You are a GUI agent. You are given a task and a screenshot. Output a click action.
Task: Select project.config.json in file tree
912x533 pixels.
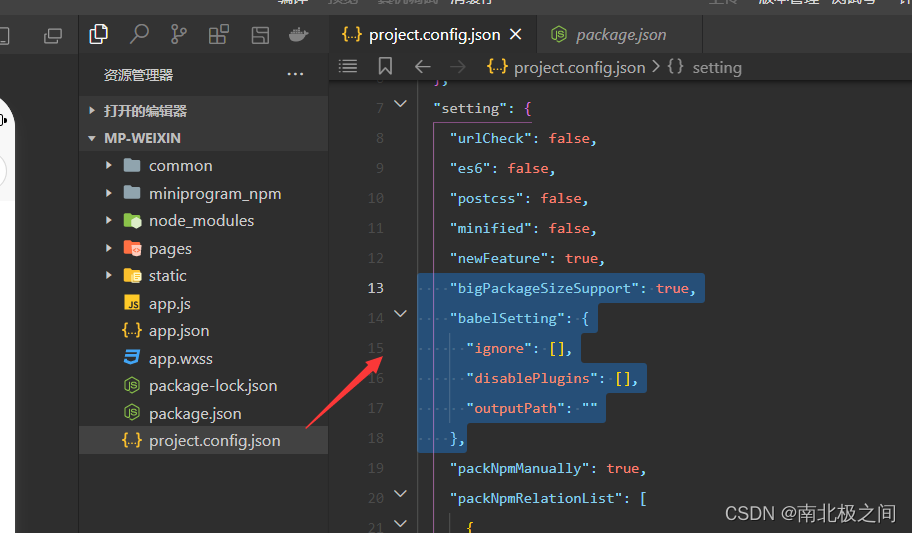point(204,440)
